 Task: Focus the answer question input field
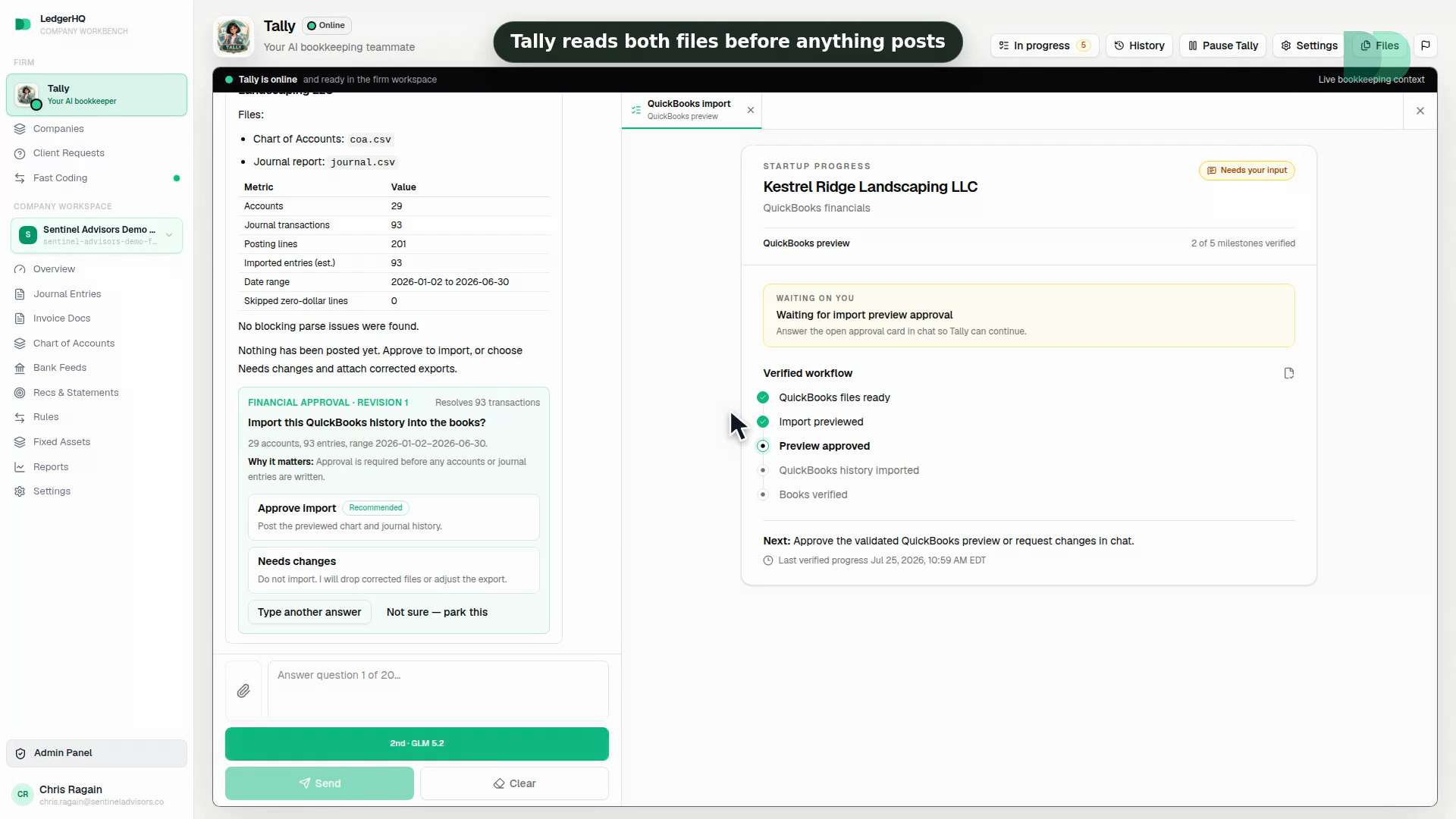coord(438,691)
